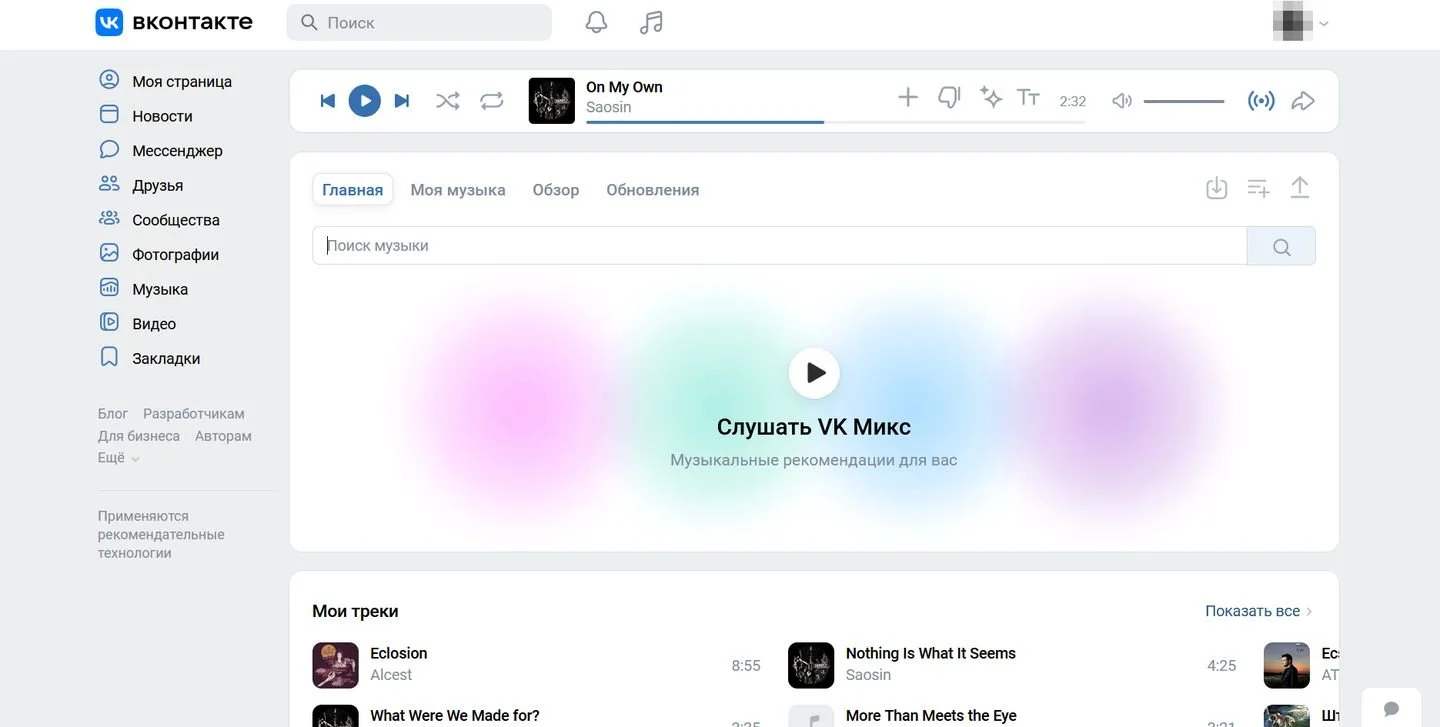Play Nothing Is What It Seems cover
This screenshot has width=1440, height=727.
pyautogui.click(x=811, y=665)
